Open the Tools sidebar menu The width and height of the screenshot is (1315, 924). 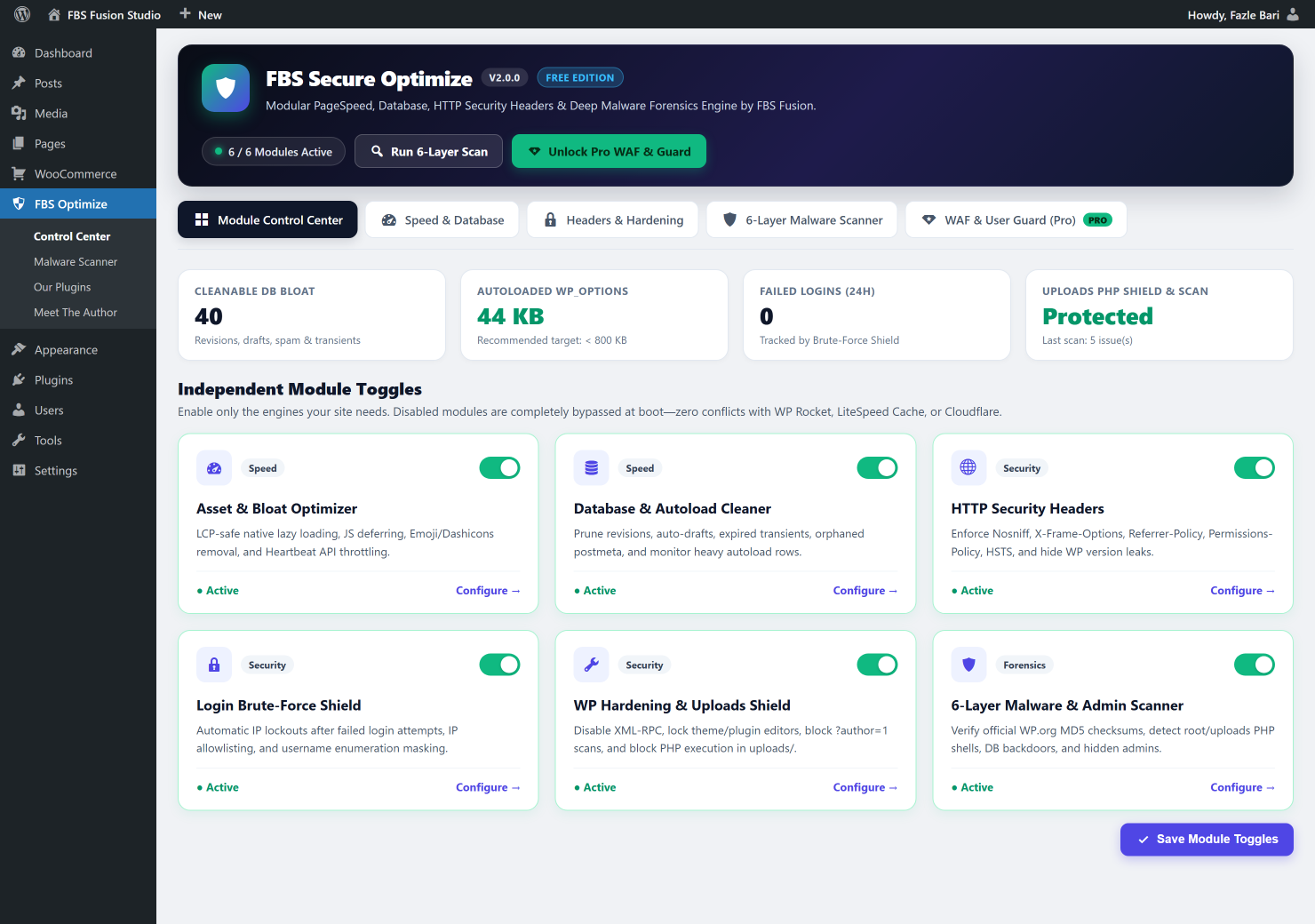[78, 441]
